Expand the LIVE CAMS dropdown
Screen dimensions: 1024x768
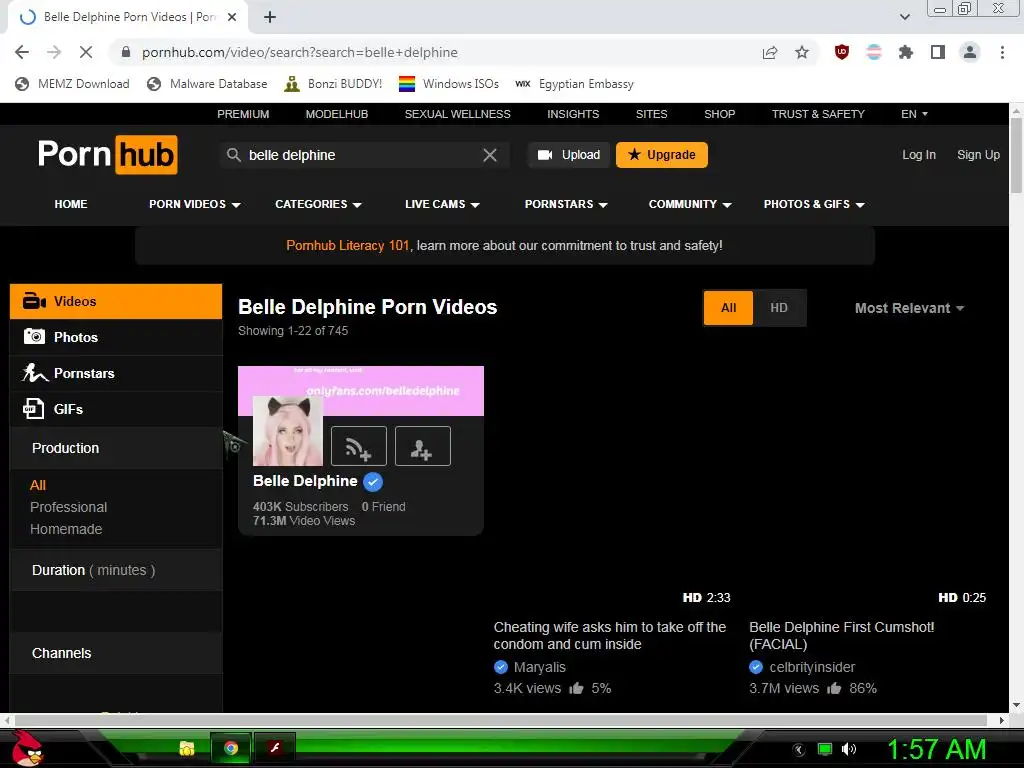pos(442,204)
